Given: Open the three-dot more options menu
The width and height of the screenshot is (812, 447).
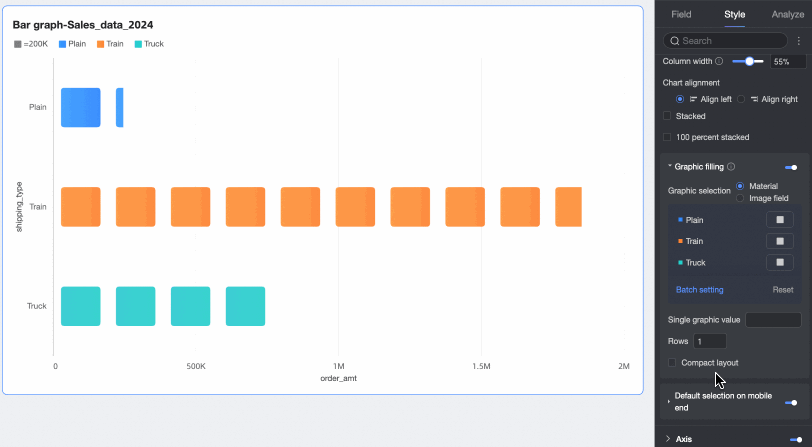Looking at the screenshot, I should tap(799, 40).
